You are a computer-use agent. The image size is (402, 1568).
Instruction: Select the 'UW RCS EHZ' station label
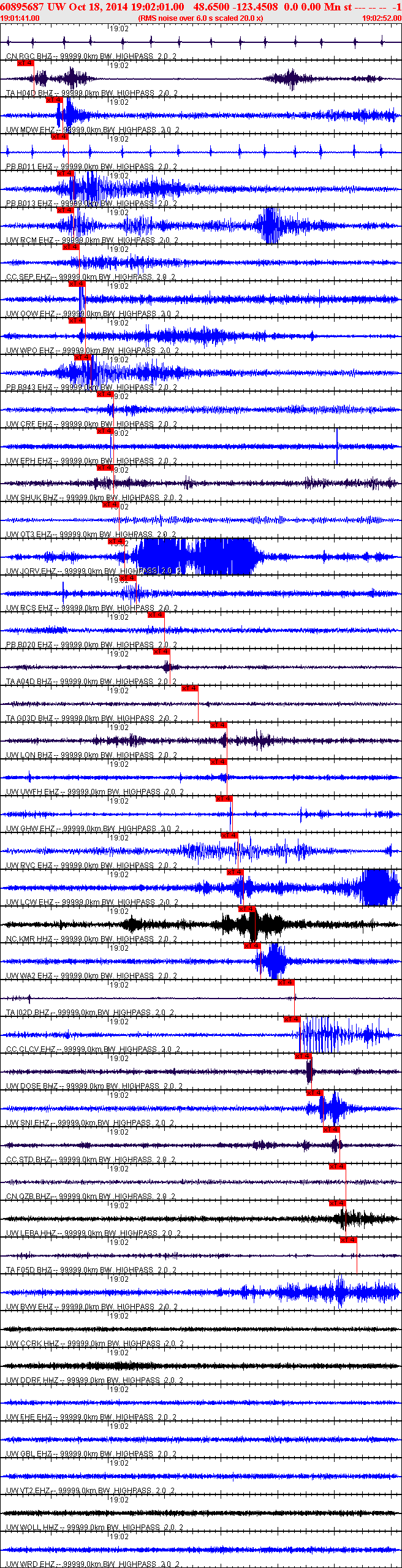point(29,608)
